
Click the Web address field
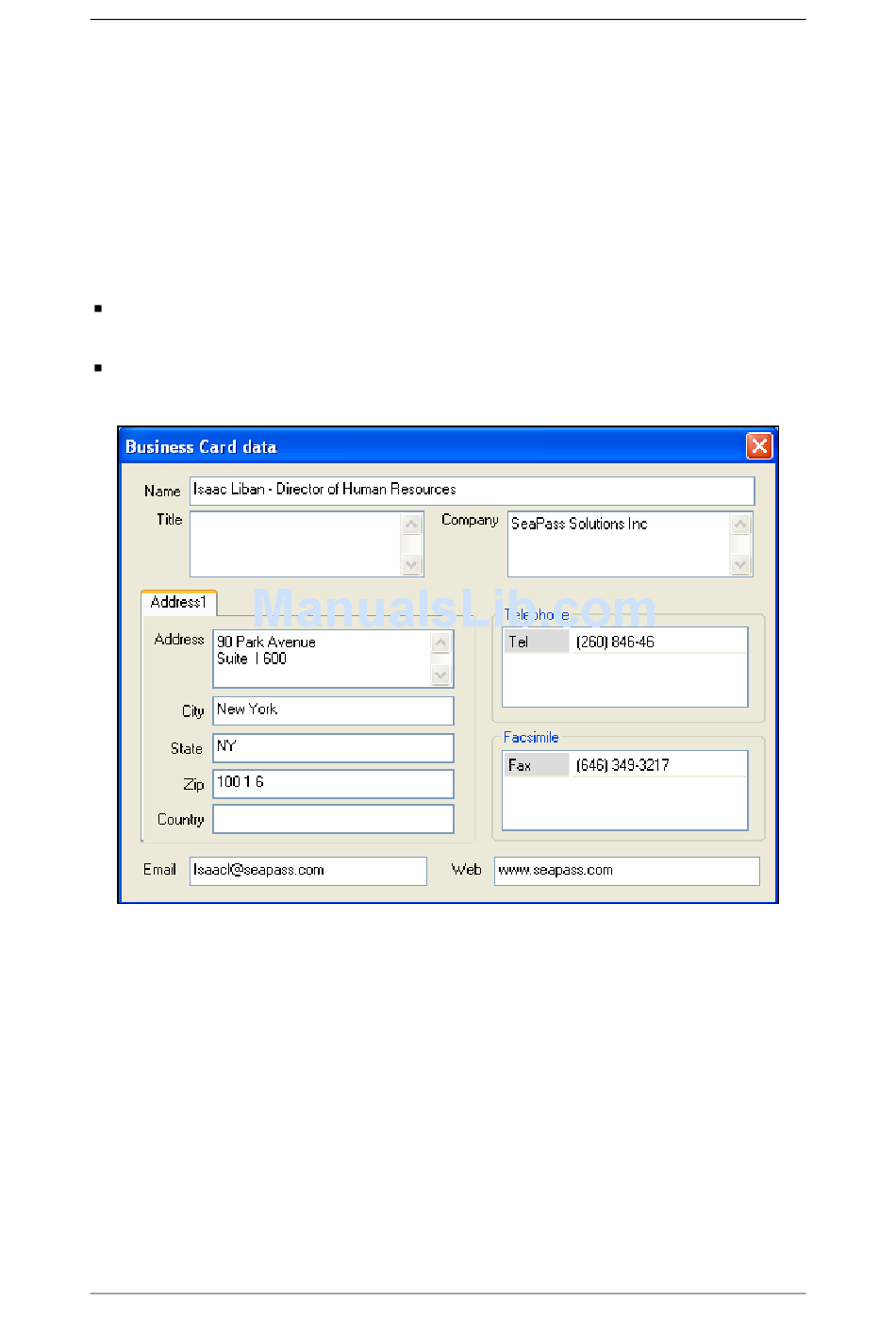627,871
